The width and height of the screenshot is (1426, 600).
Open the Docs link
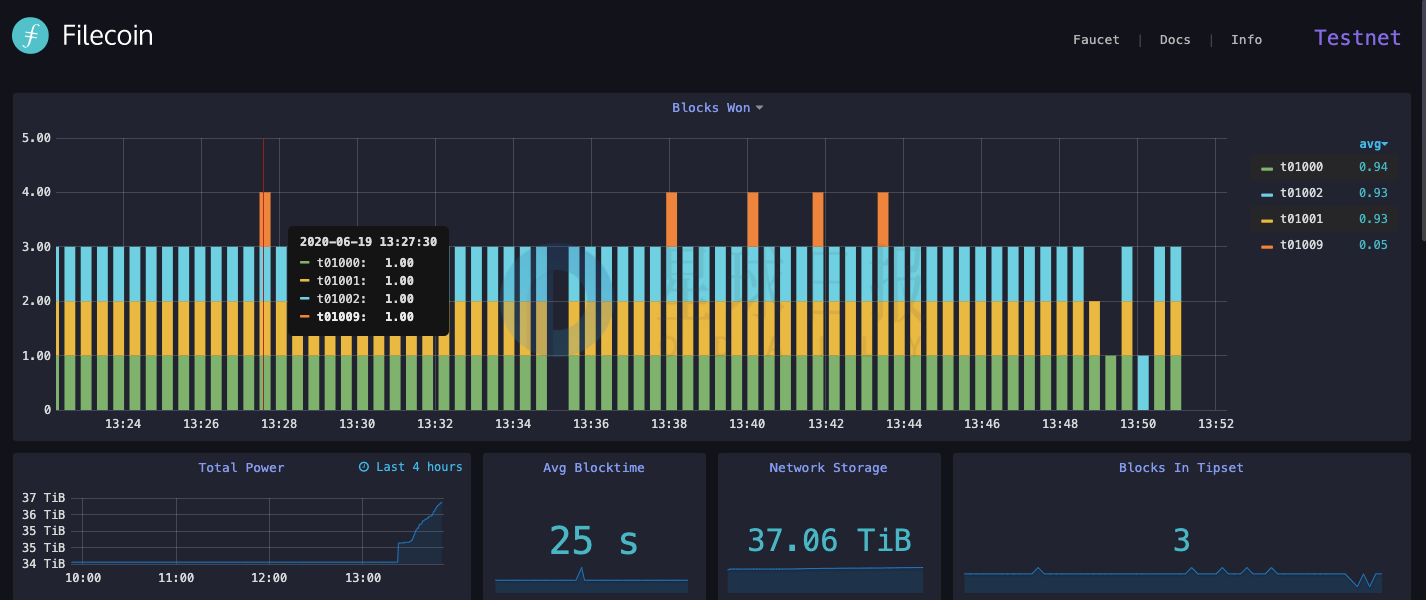coord(1175,40)
